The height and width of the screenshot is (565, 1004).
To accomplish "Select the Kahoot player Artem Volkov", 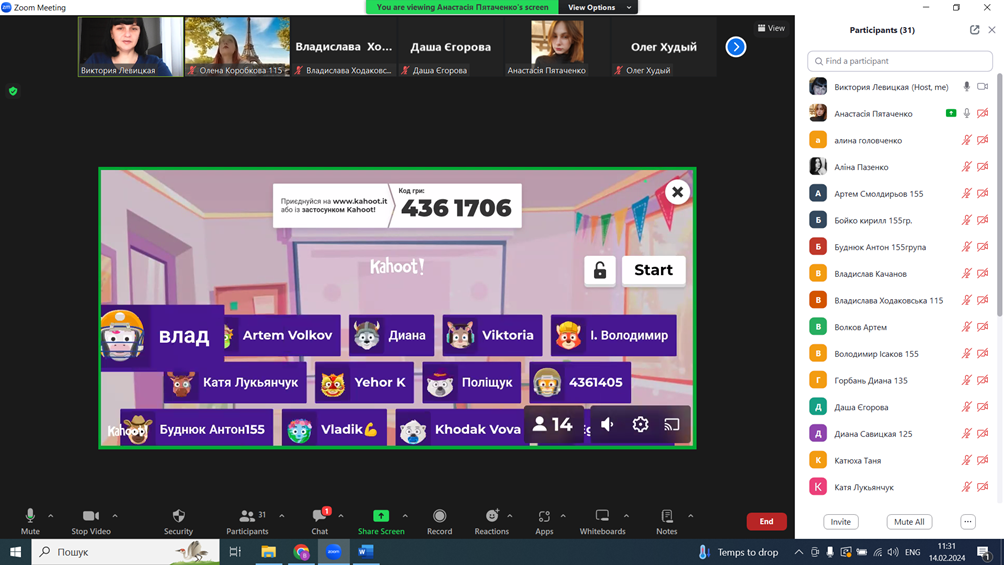I will click(282, 335).
